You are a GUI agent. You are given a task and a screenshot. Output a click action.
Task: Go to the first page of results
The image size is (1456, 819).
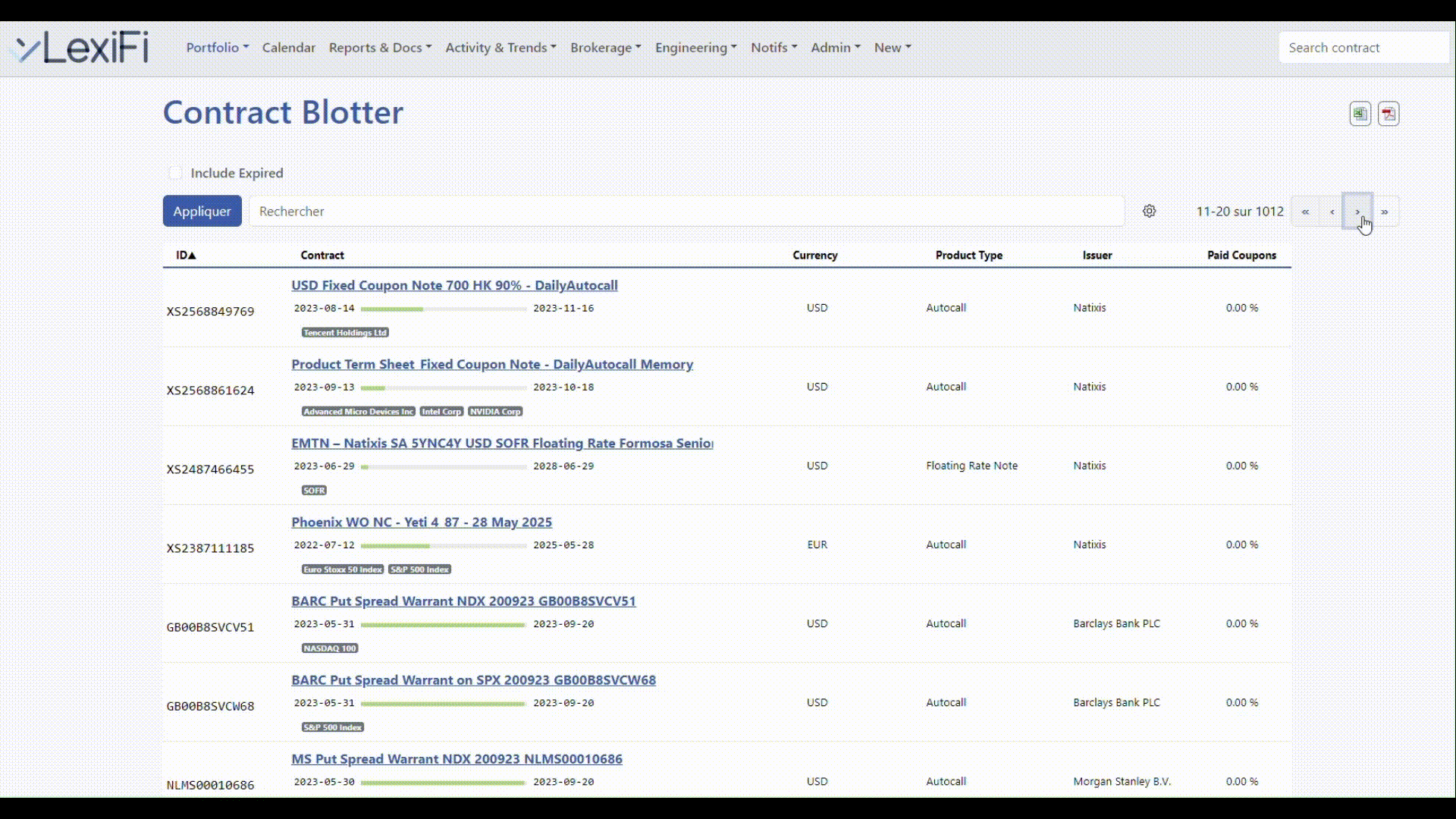pos(1305,212)
